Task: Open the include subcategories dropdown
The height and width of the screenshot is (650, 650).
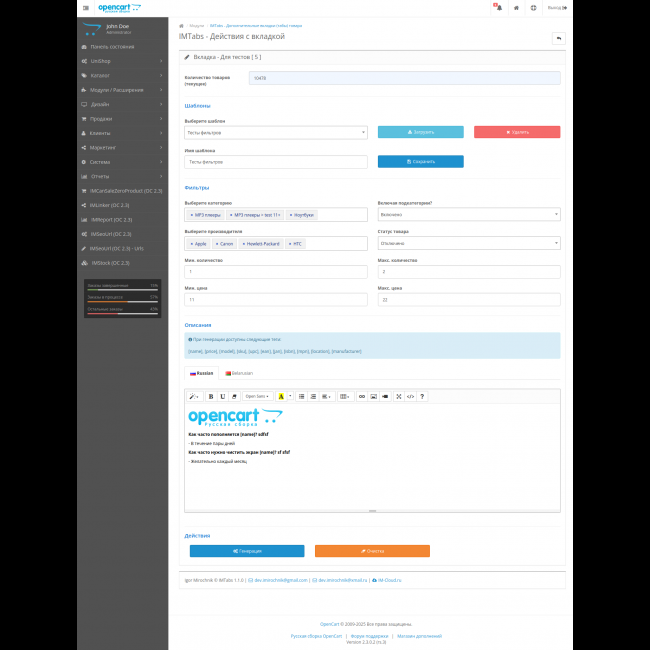Action: point(469,214)
